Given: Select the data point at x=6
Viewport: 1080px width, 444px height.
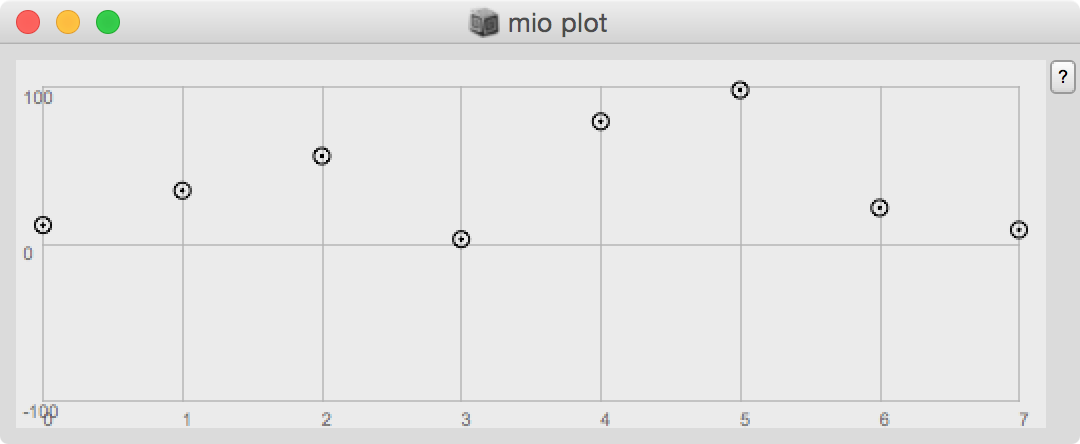Looking at the screenshot, I should (879, 208).
